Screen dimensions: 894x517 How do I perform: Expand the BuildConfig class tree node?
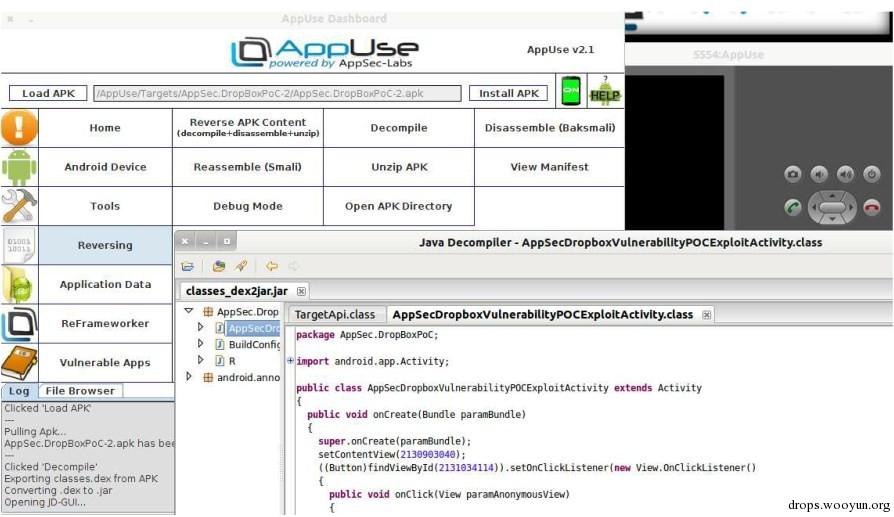[200, 344]
